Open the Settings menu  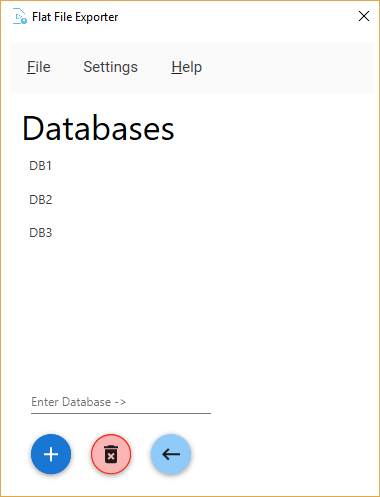[110, 67]
